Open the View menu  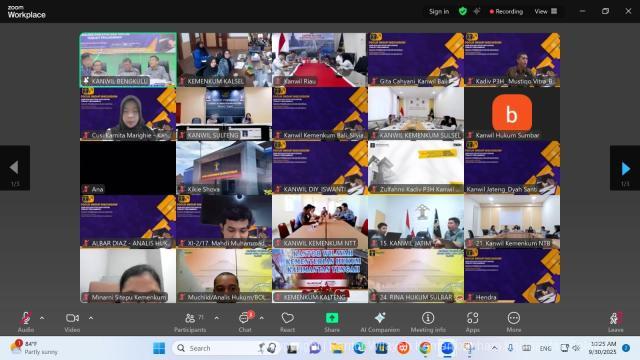tap(546, 11)
